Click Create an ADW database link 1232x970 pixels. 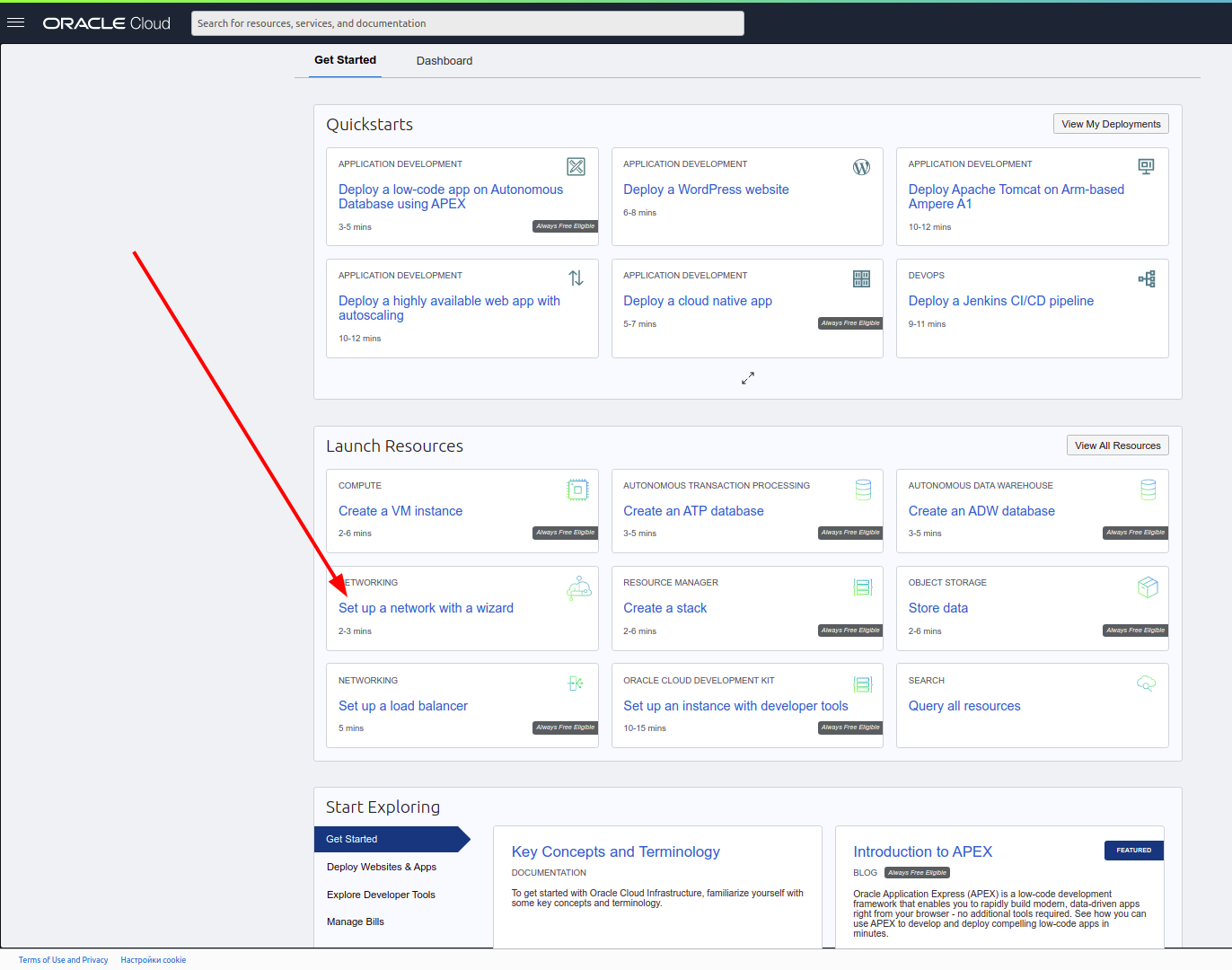pos(981,511)
